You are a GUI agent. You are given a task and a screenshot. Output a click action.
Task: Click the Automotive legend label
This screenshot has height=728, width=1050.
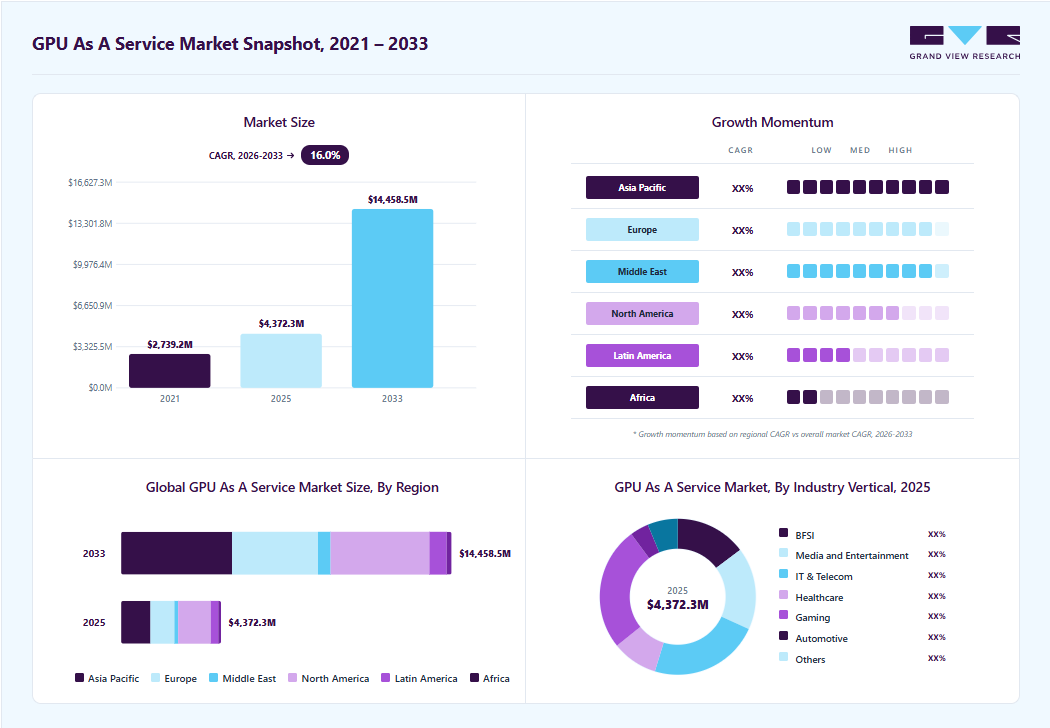point(821,638)
